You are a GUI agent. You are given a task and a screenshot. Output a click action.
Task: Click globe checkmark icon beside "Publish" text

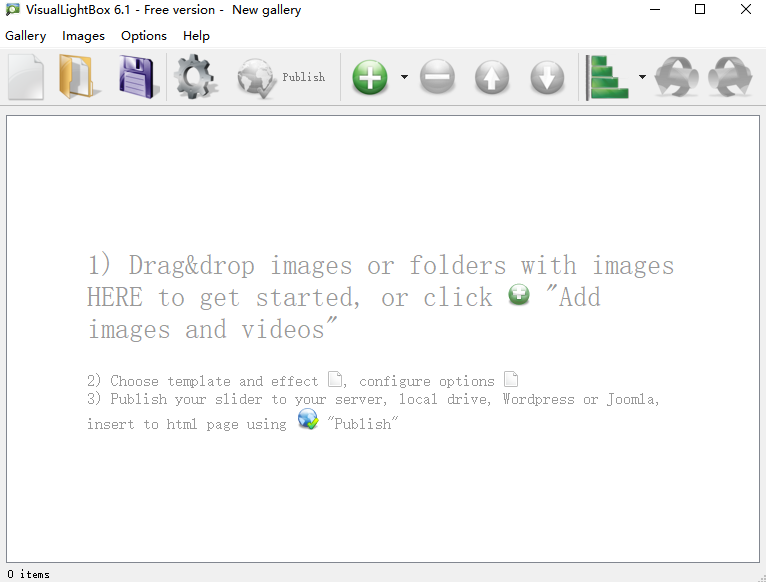point(308,419)
